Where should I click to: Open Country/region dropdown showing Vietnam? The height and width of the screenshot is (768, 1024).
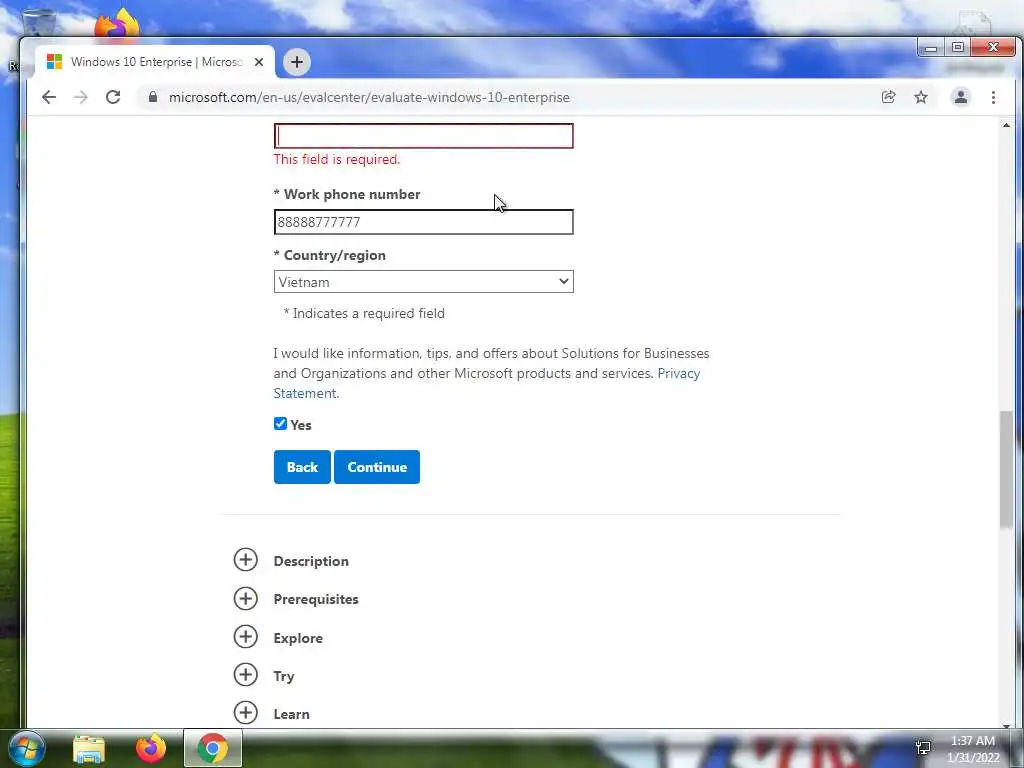[423, 281]
